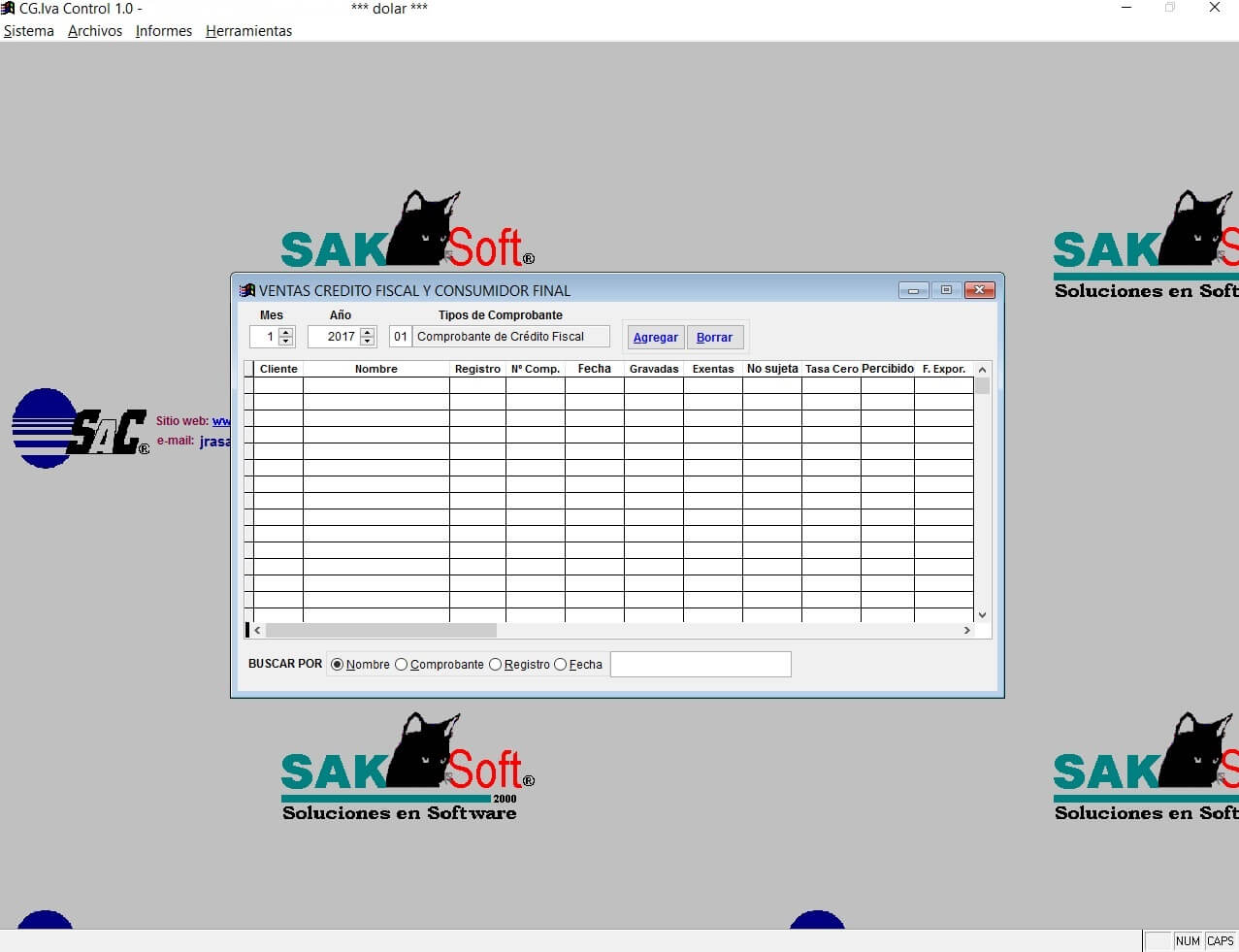Screen dimensions: 1239x952
Task: Click the Exentas column header
Action: [713, 369]
